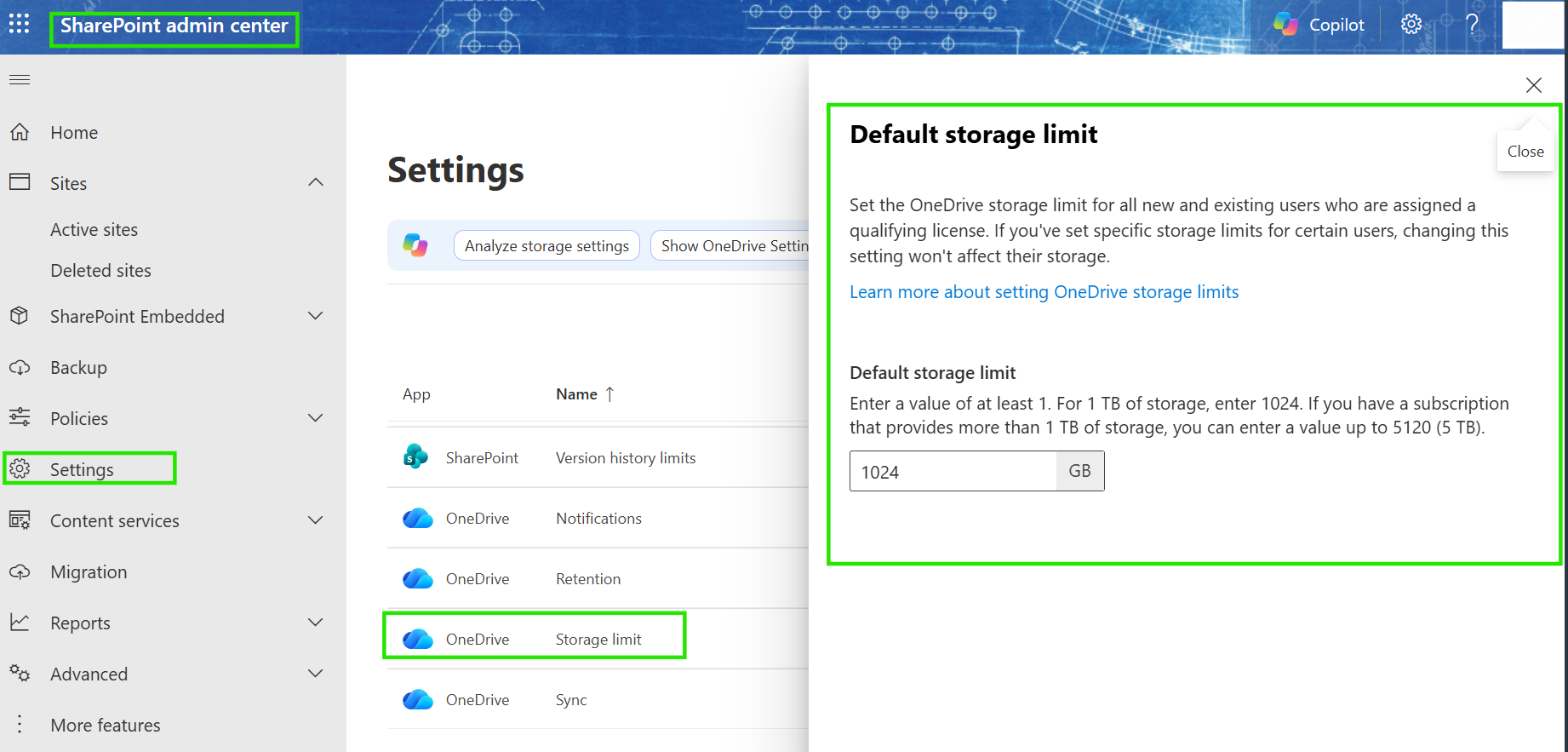Screen dimensions: 1568x752
Task: Click the storage limit GB input field
Action: coord(953,471)
